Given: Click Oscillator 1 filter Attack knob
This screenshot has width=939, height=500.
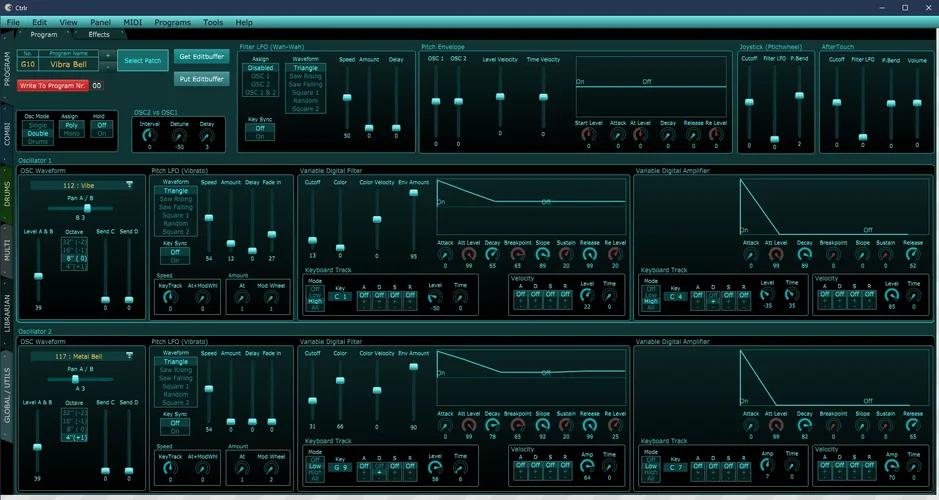Looking at the screenshot, I should click(x=445, y=255).
